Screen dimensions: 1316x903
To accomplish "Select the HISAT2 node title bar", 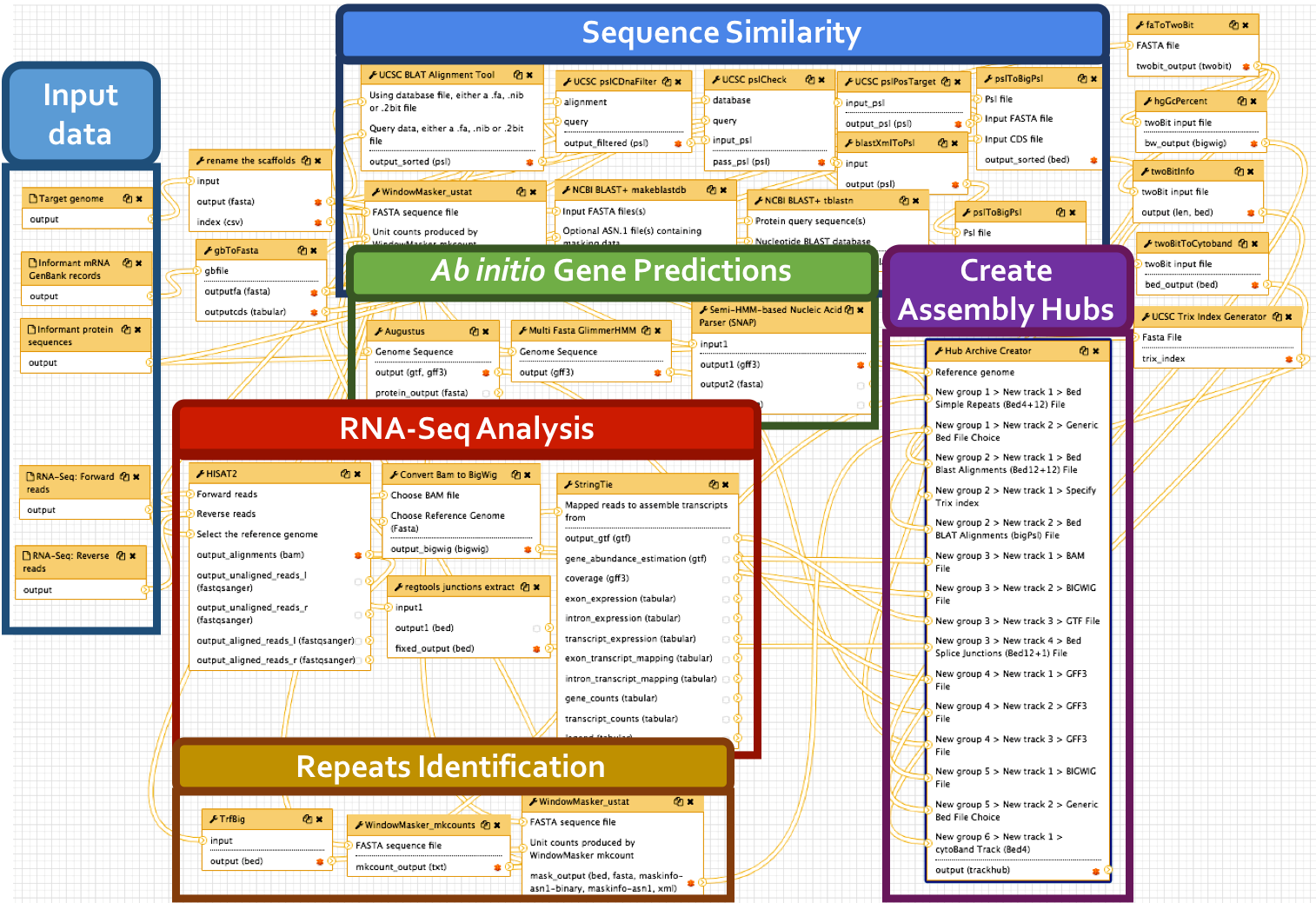I will click(279, 474).
